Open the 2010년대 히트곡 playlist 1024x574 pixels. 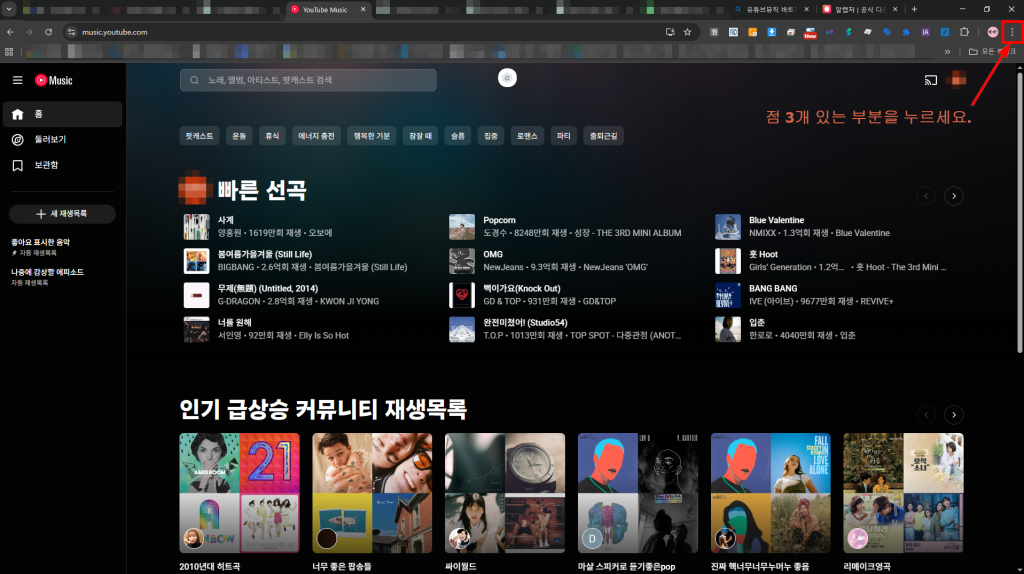[240, 493]
